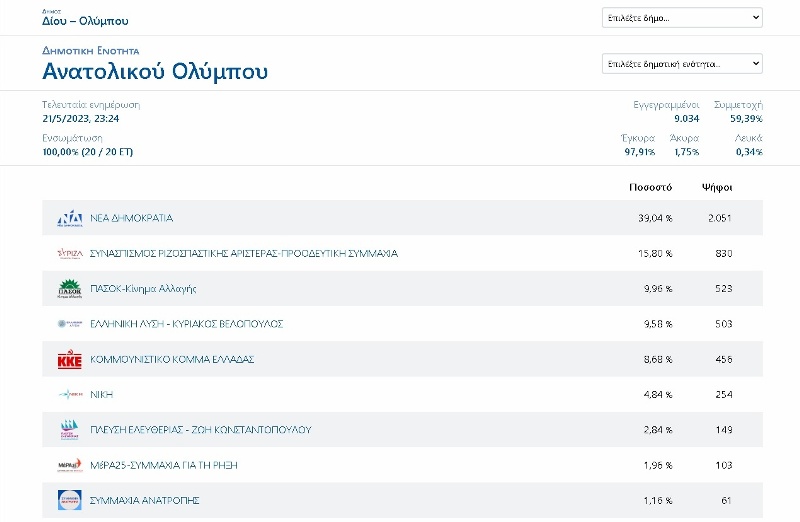
Task: Select ΕΛΛΗΝΙΚΗ ΛΥΣΗ - ΚΥΡΙΑΚΟΣ ΒΕΛΟΠΟΥΛΟΣ name
Action: point(187,324)
